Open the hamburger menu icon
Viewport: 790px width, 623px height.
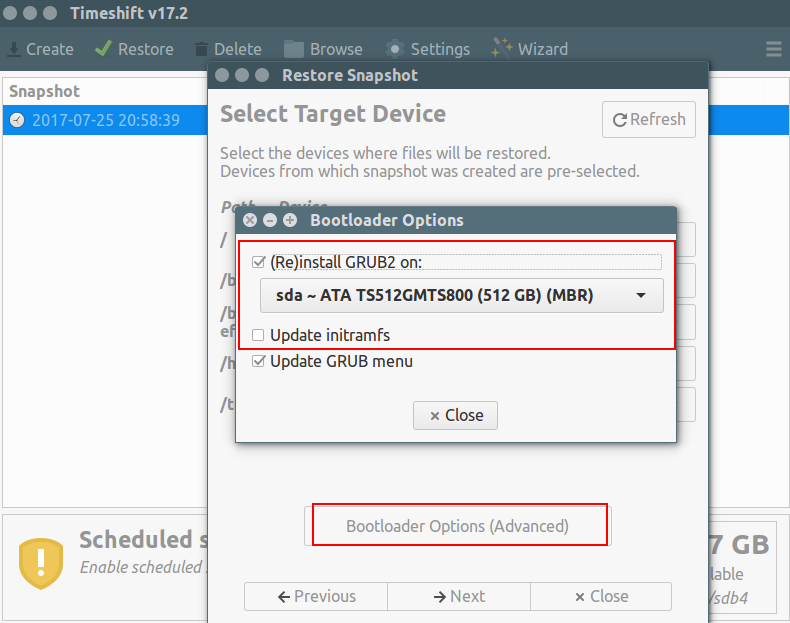coord(774,49)
